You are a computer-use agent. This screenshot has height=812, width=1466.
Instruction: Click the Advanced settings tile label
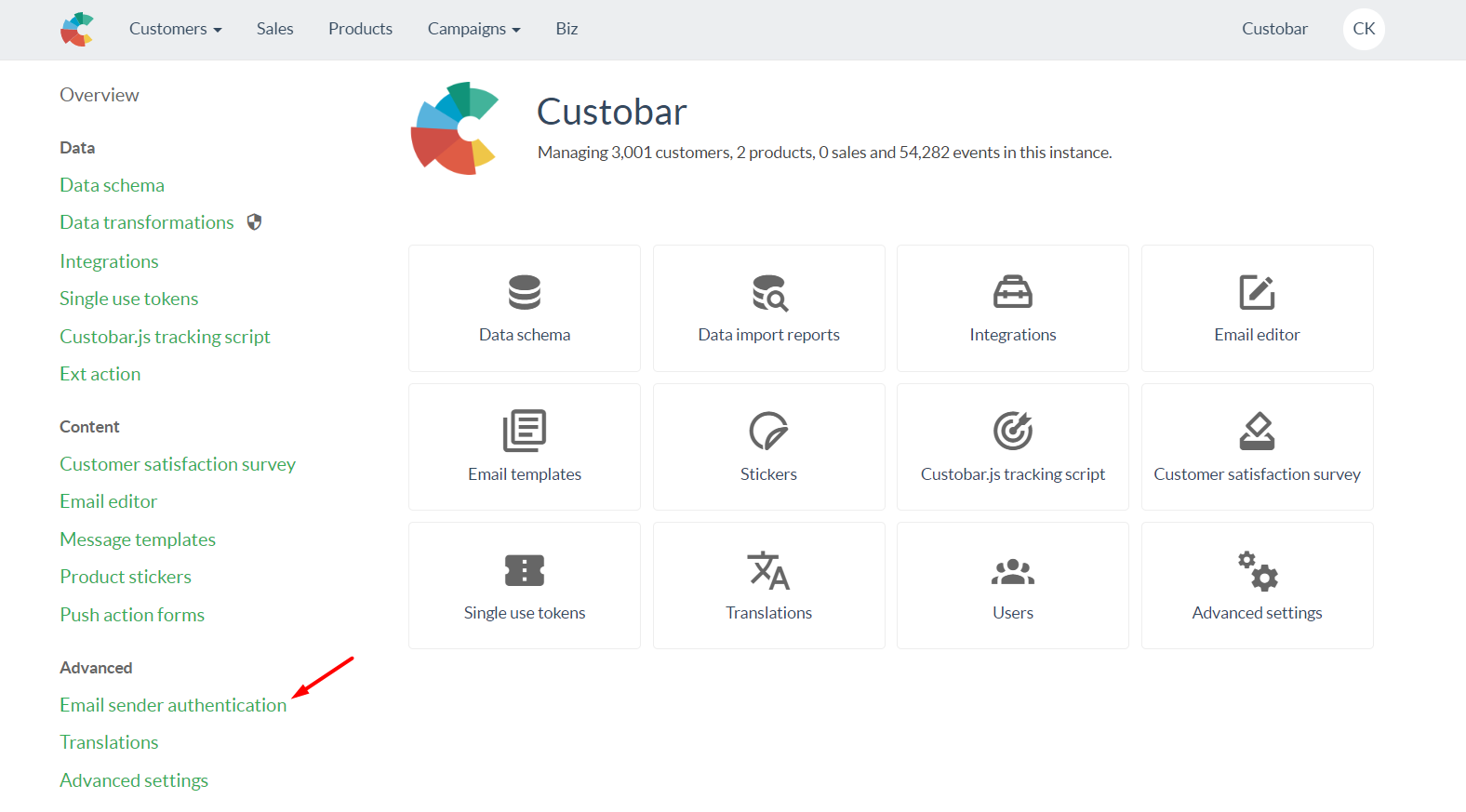click(1258, 613)
